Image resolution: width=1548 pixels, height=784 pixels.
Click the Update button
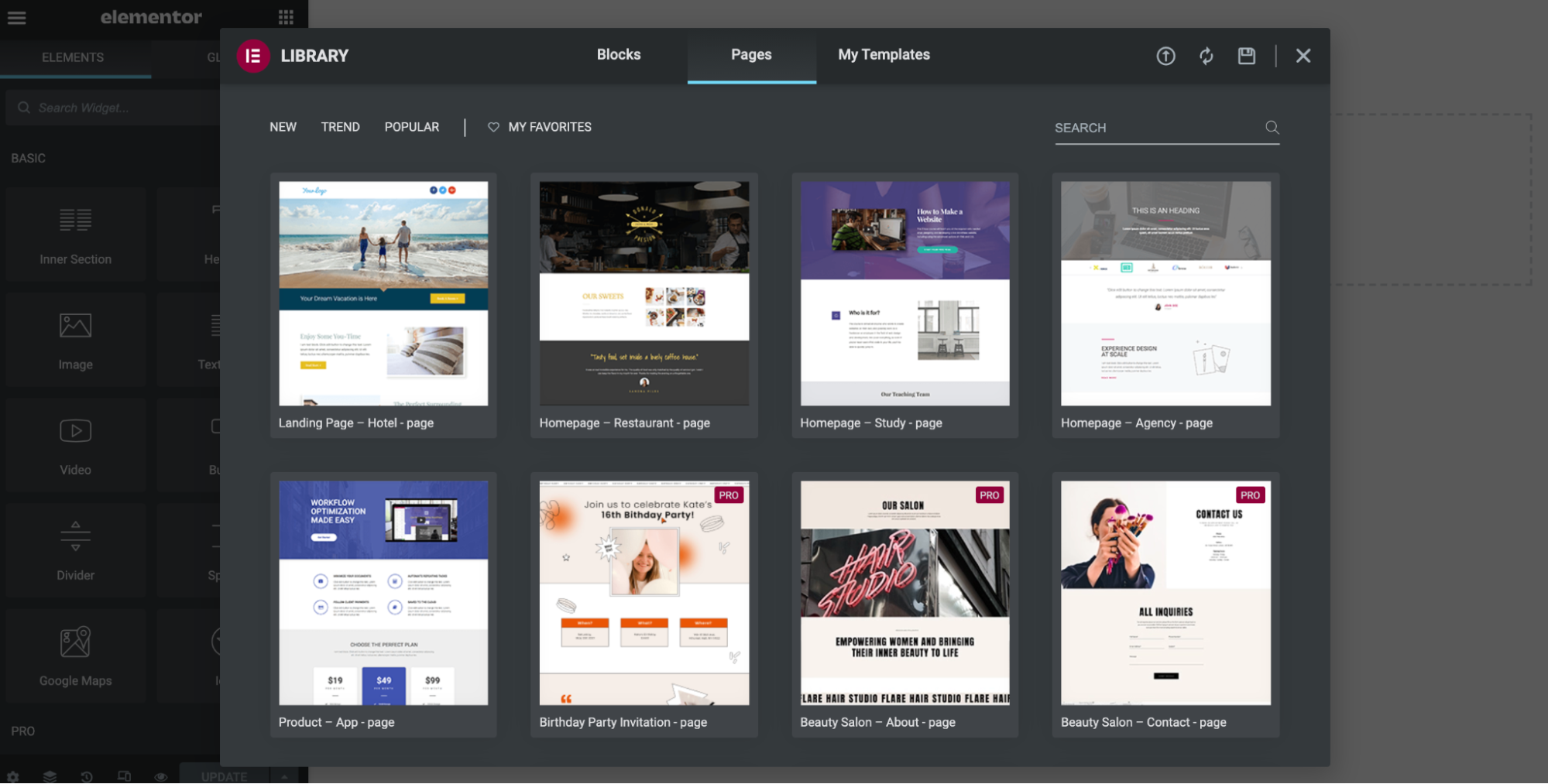pyautogui.click(x=225, y=776)
